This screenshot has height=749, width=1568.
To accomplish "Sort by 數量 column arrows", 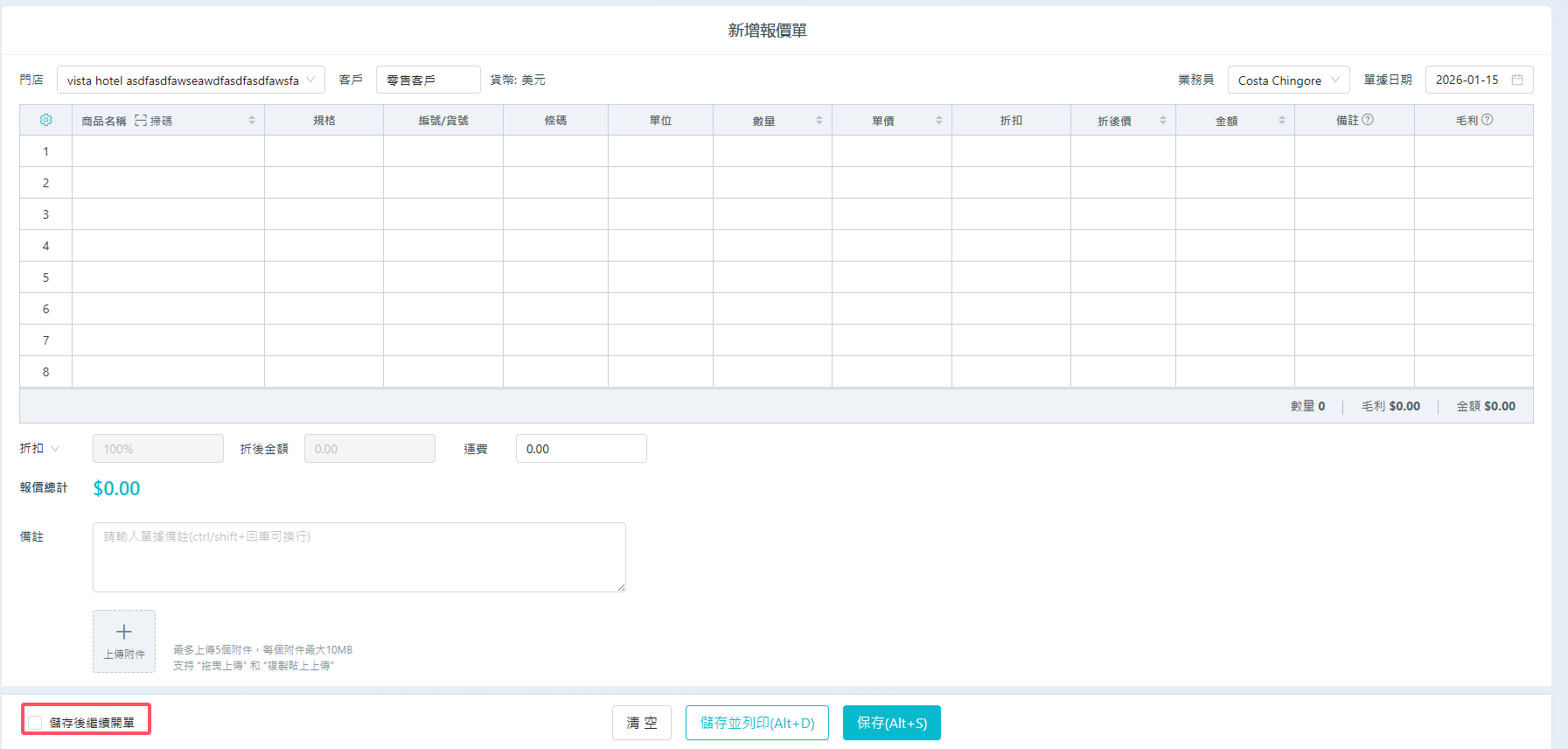I will [819, 120].
